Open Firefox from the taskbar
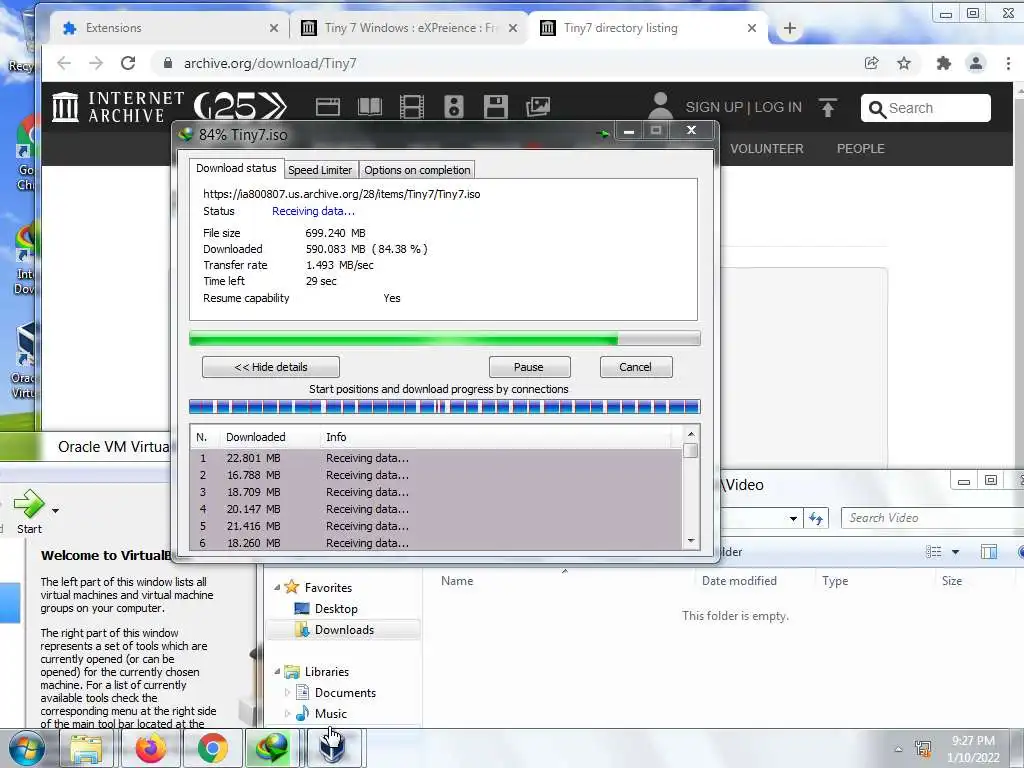Screen dimensions: 1024x768 pyautogui.click(x=151, y=748)
